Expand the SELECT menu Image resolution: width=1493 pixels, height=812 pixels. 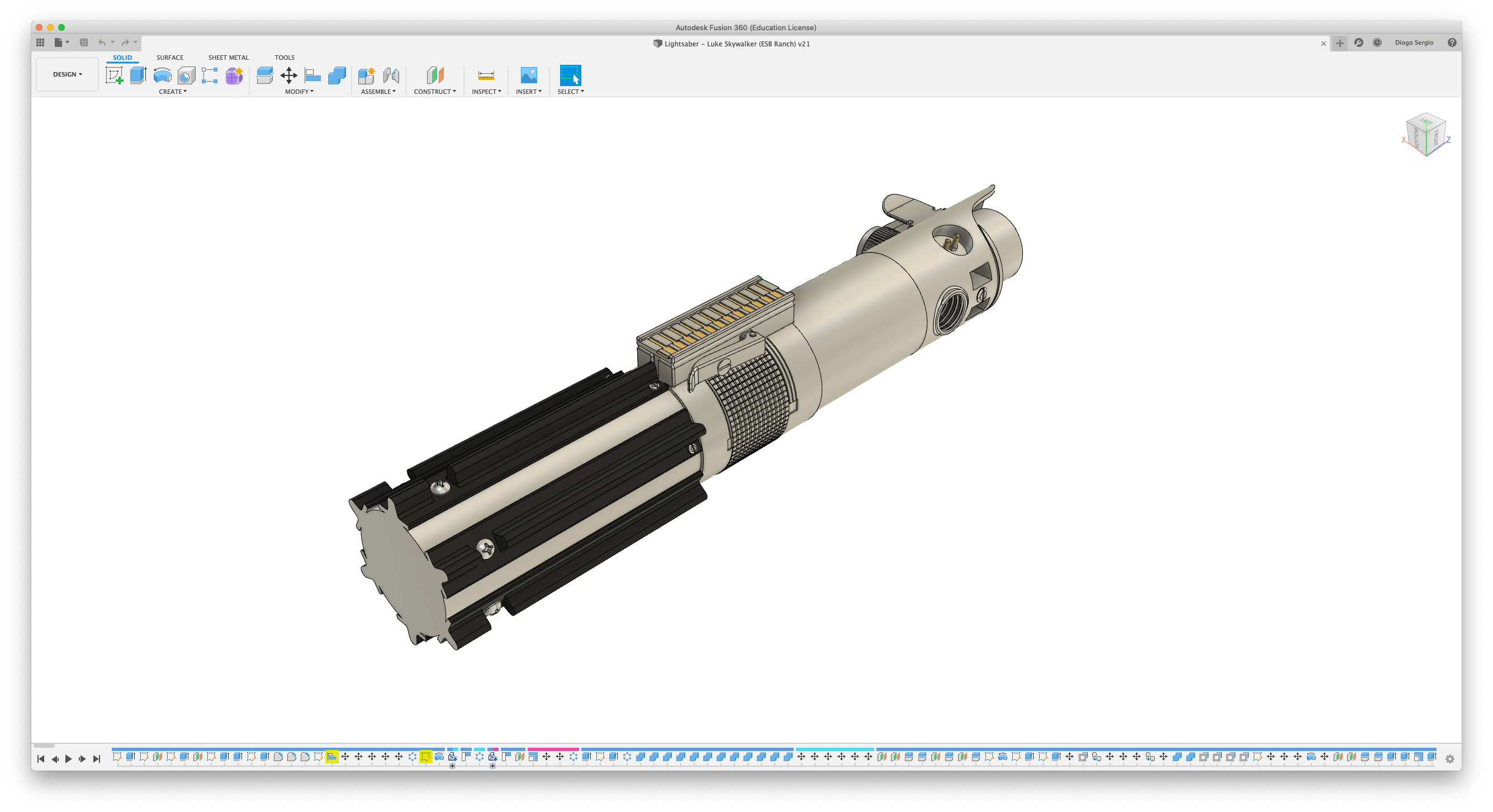pyautogui.click(x=570, y=92)
